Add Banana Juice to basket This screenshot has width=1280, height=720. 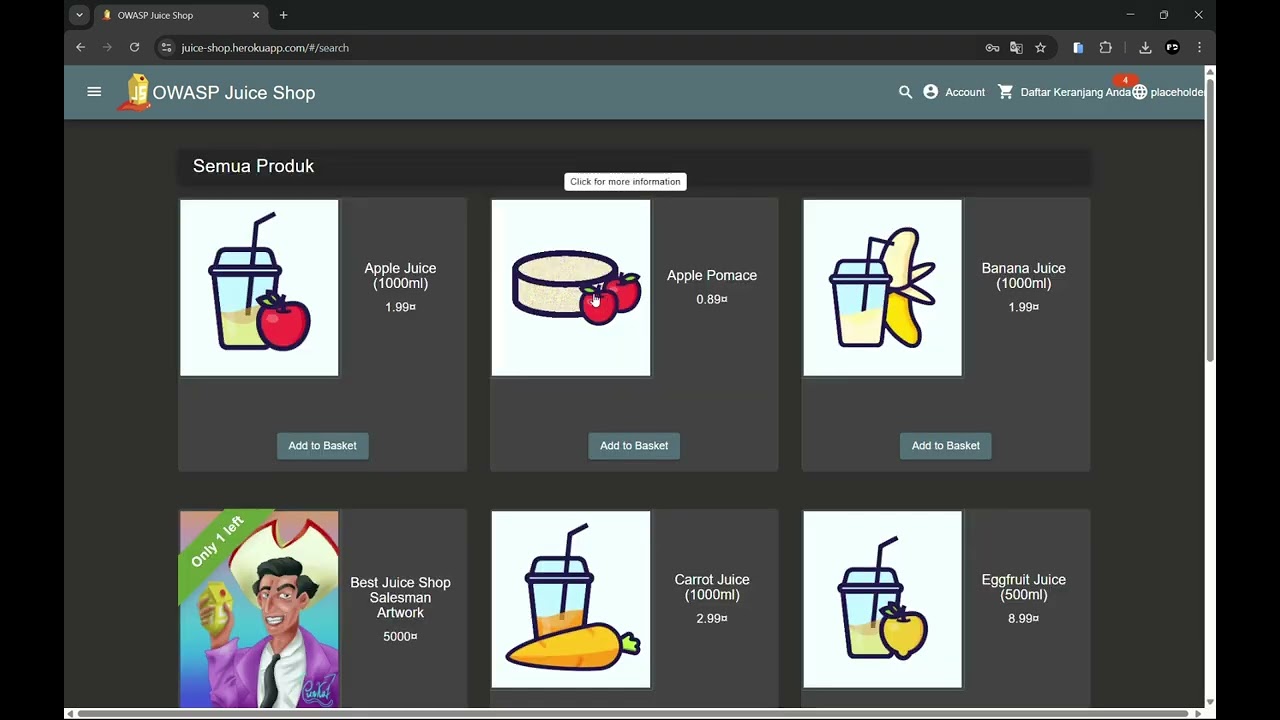945,446
